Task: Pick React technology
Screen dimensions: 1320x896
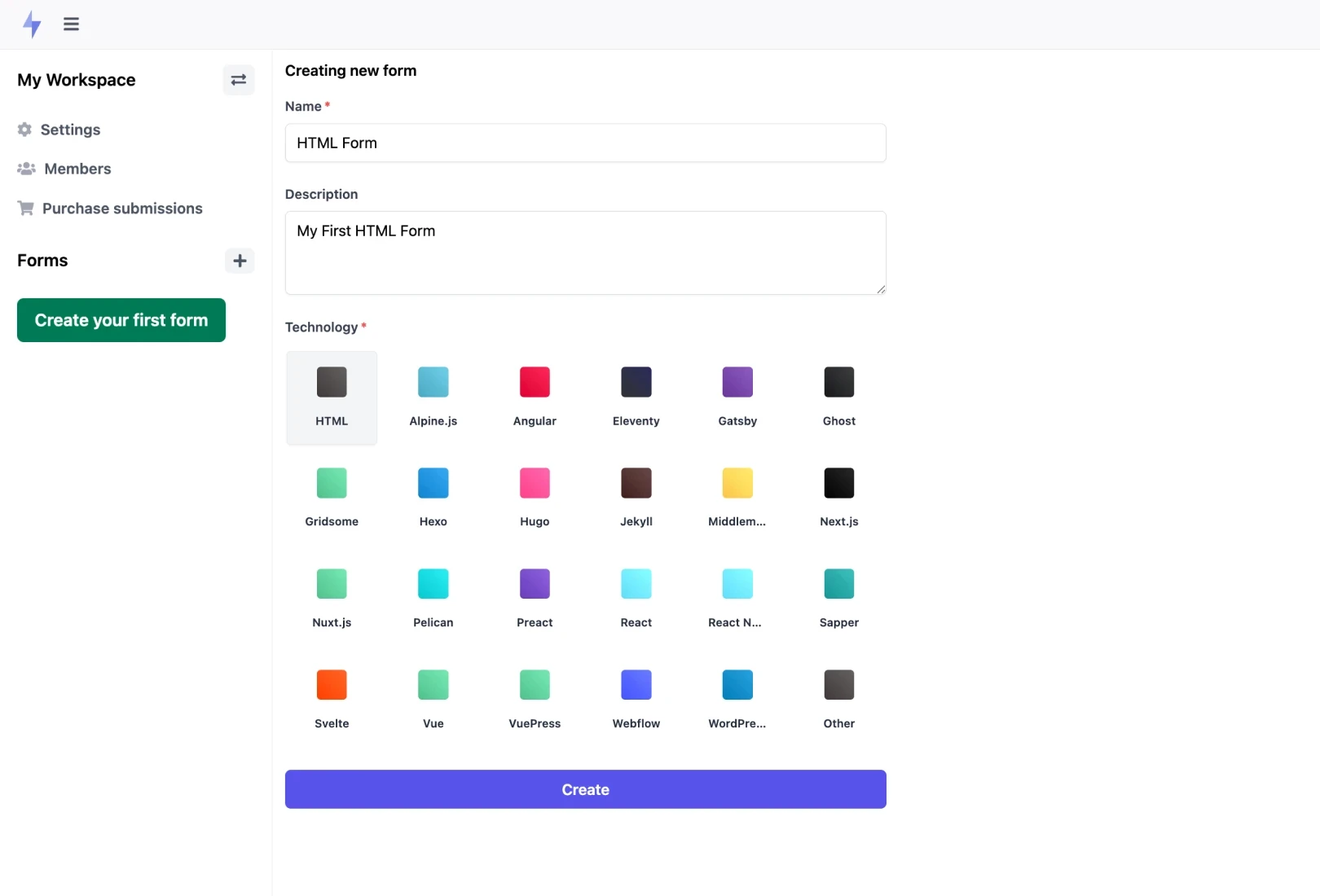Action: point(636,600)
